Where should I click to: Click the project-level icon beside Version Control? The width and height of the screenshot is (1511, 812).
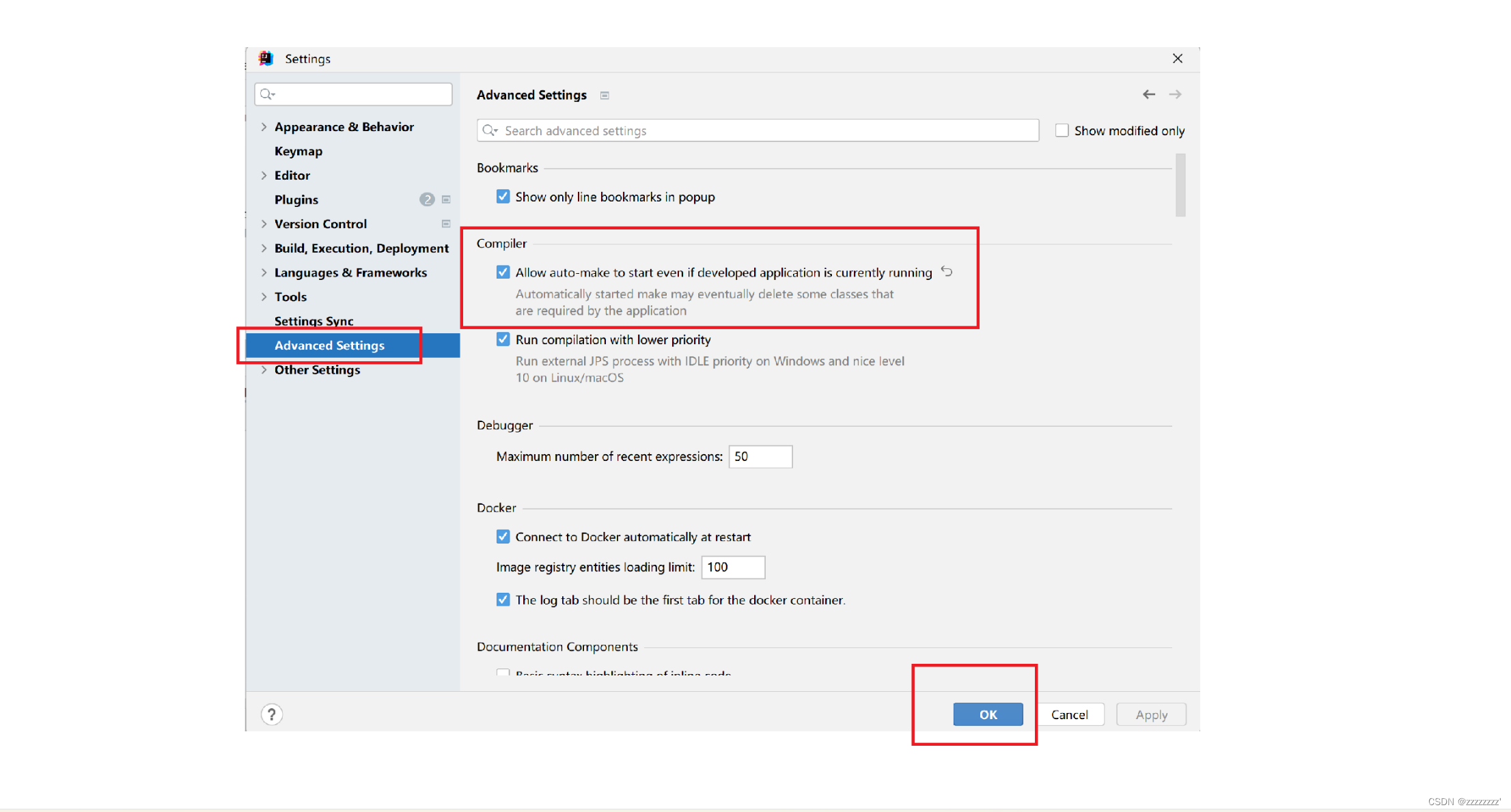[446, 224]
